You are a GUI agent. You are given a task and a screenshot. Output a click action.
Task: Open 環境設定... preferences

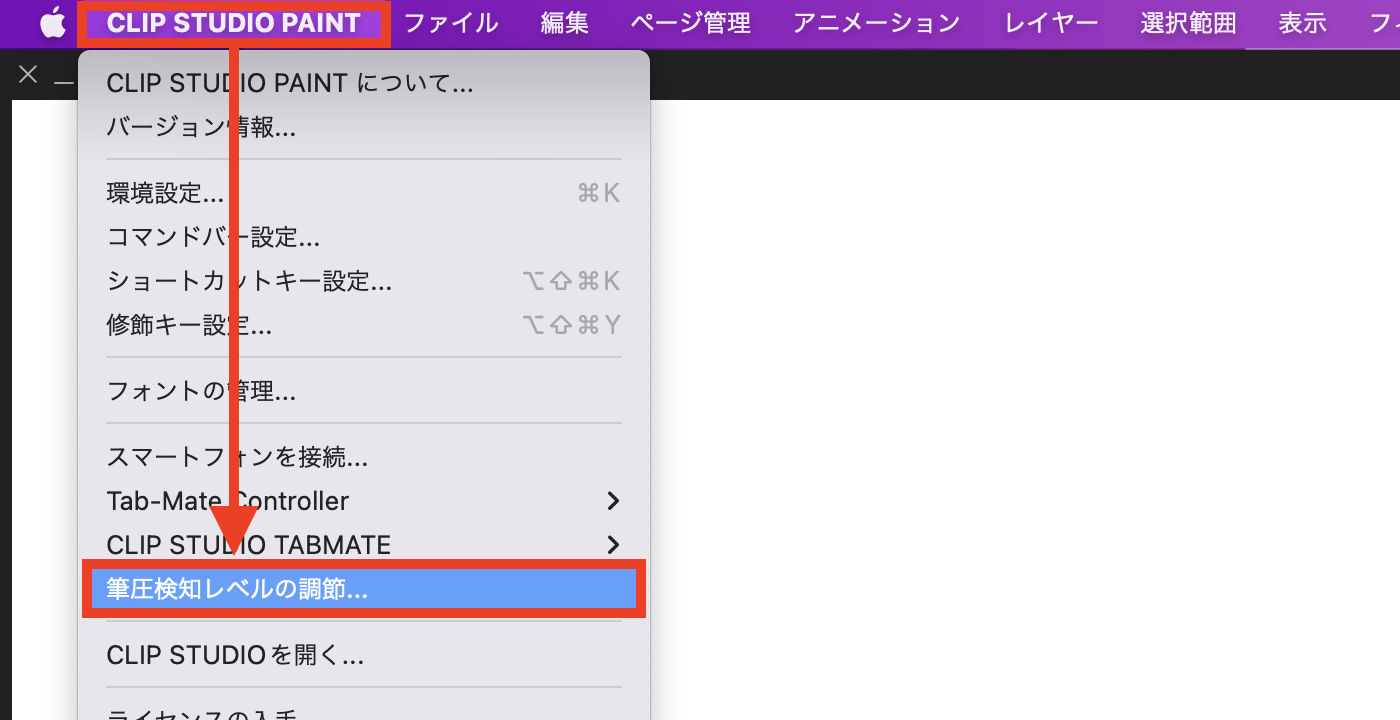tap(165, 193)
